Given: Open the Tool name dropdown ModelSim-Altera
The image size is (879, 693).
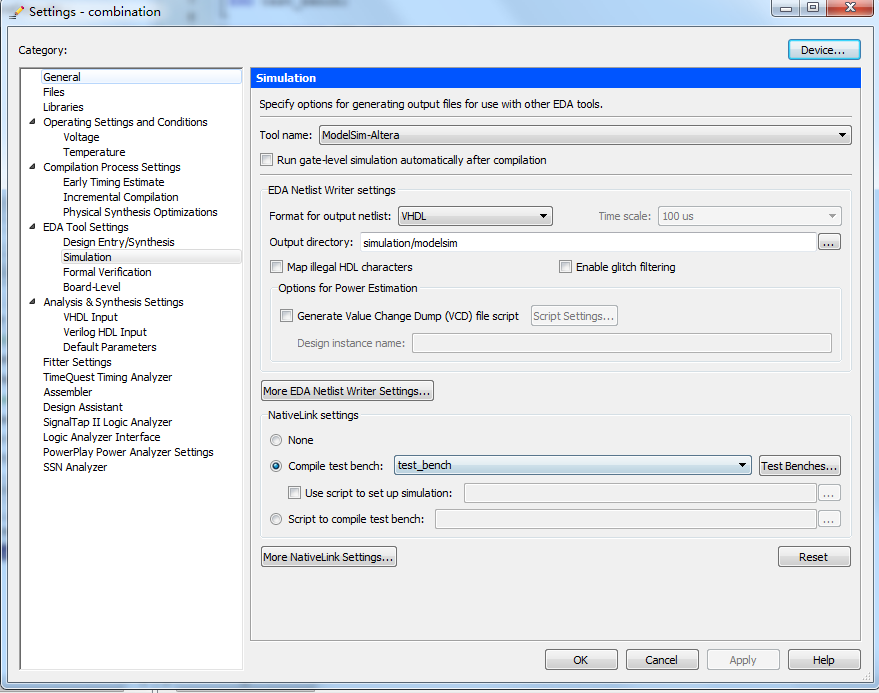Looking at the screenshot, I should point(585,135).
